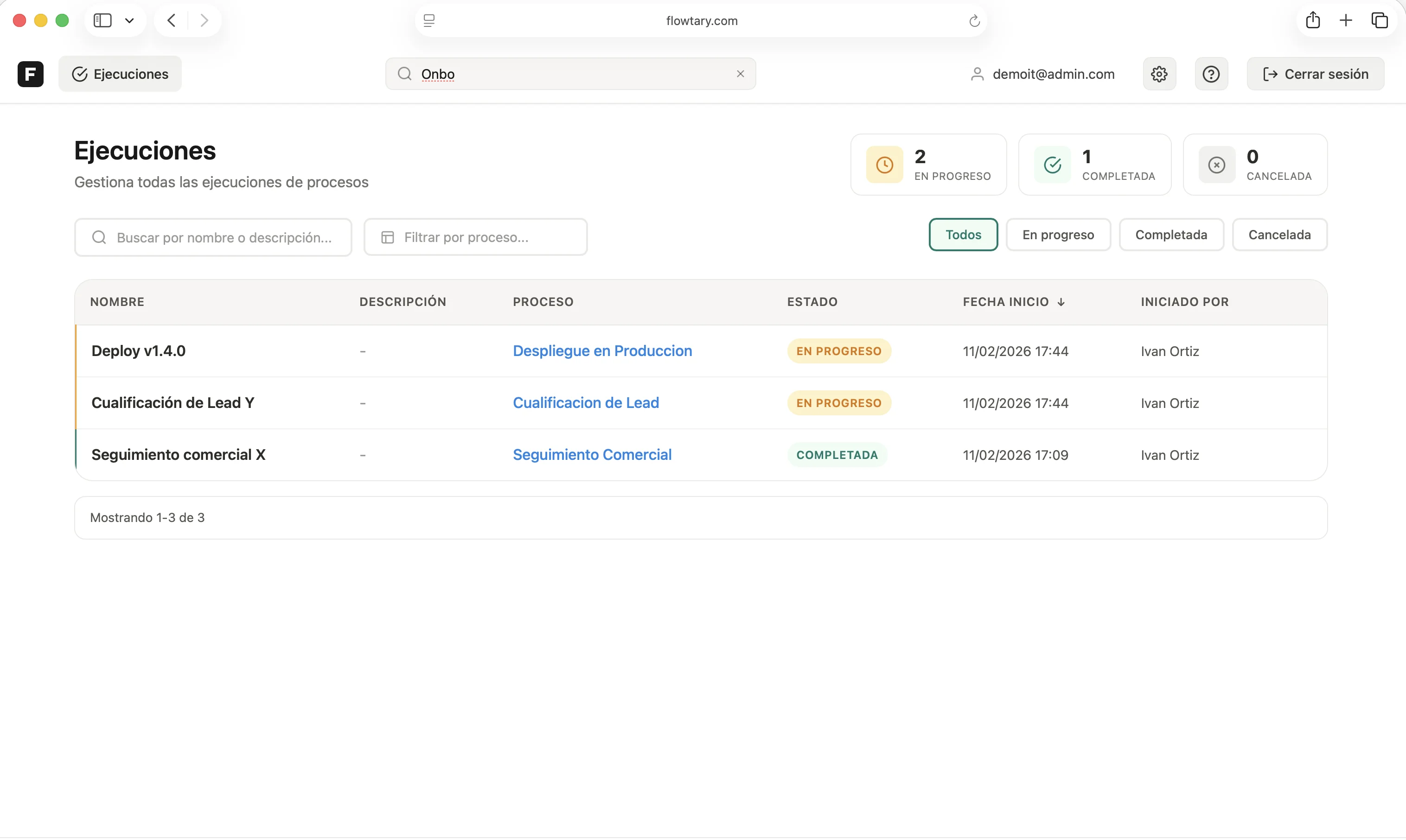Expand the sidebar options chevron in Safari
This screenshot has width=1406, height=840.
[x=129, y=21]
